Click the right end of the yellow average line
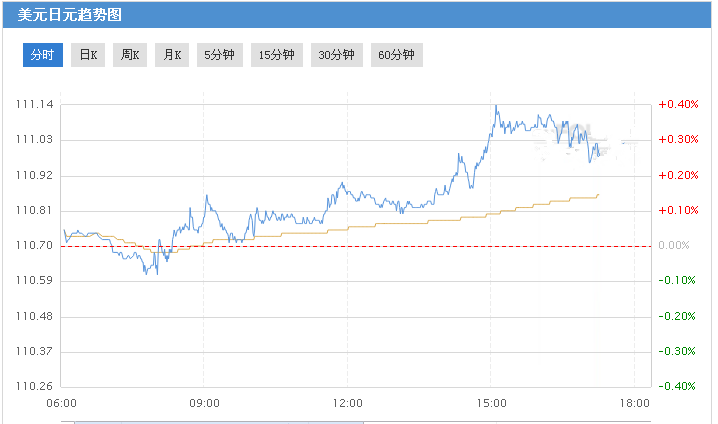 598,195
